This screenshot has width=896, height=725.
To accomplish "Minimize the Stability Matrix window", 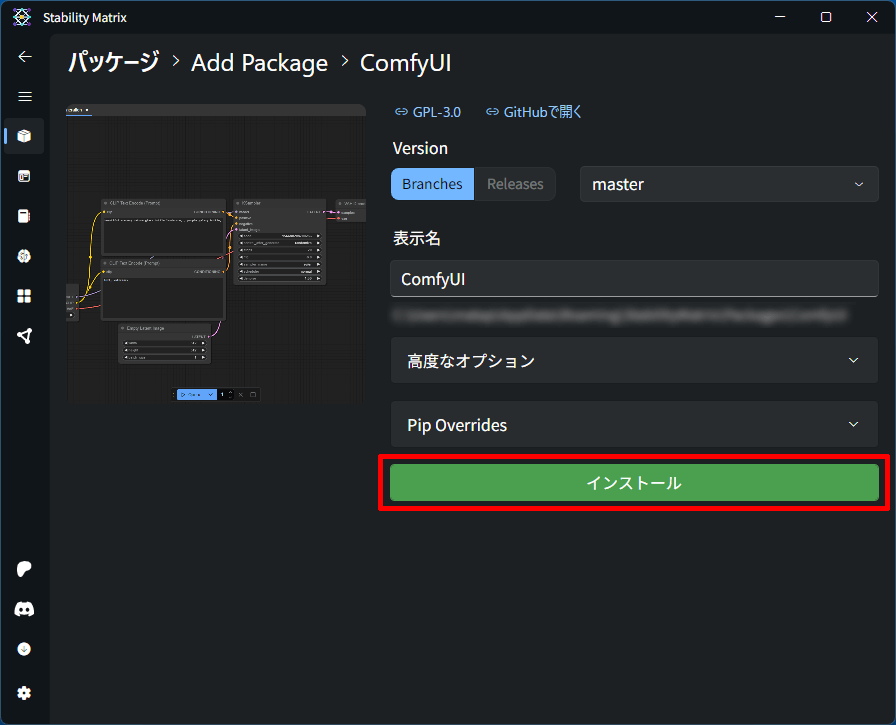I will (x=780, y=17).
